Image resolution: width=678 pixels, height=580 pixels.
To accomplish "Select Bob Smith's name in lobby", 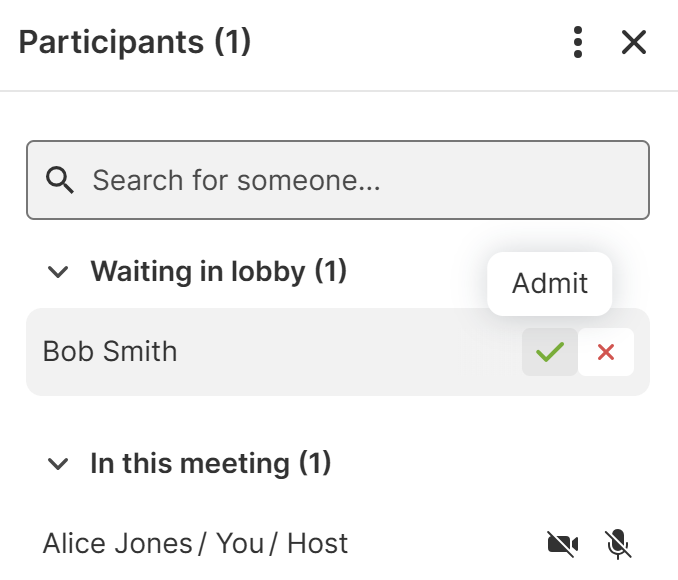I will pyautogui.click(x=110, y=352).
